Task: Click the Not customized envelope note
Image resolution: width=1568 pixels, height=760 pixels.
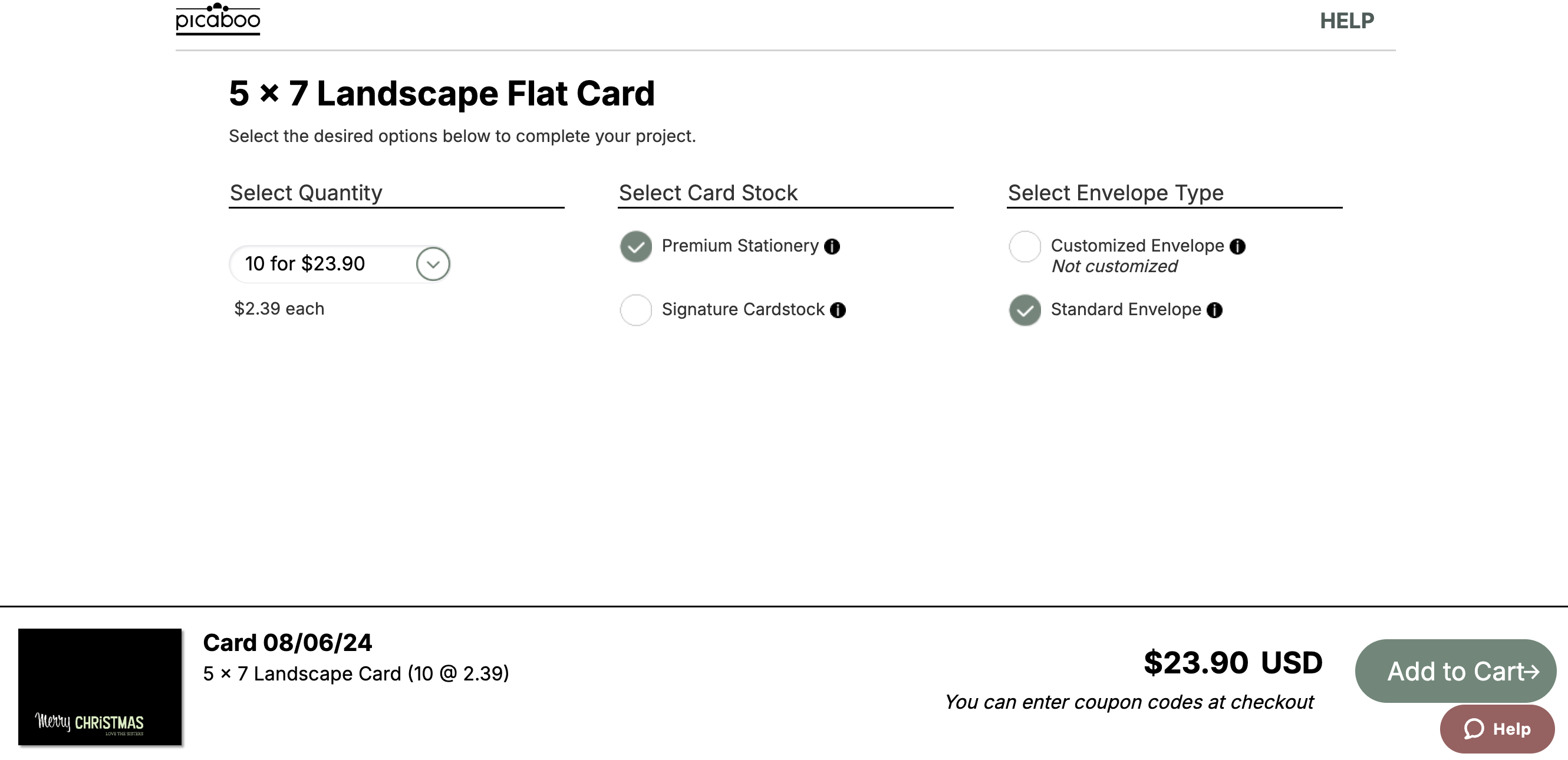Action: pyautogui.click(x=1114, y=266)
